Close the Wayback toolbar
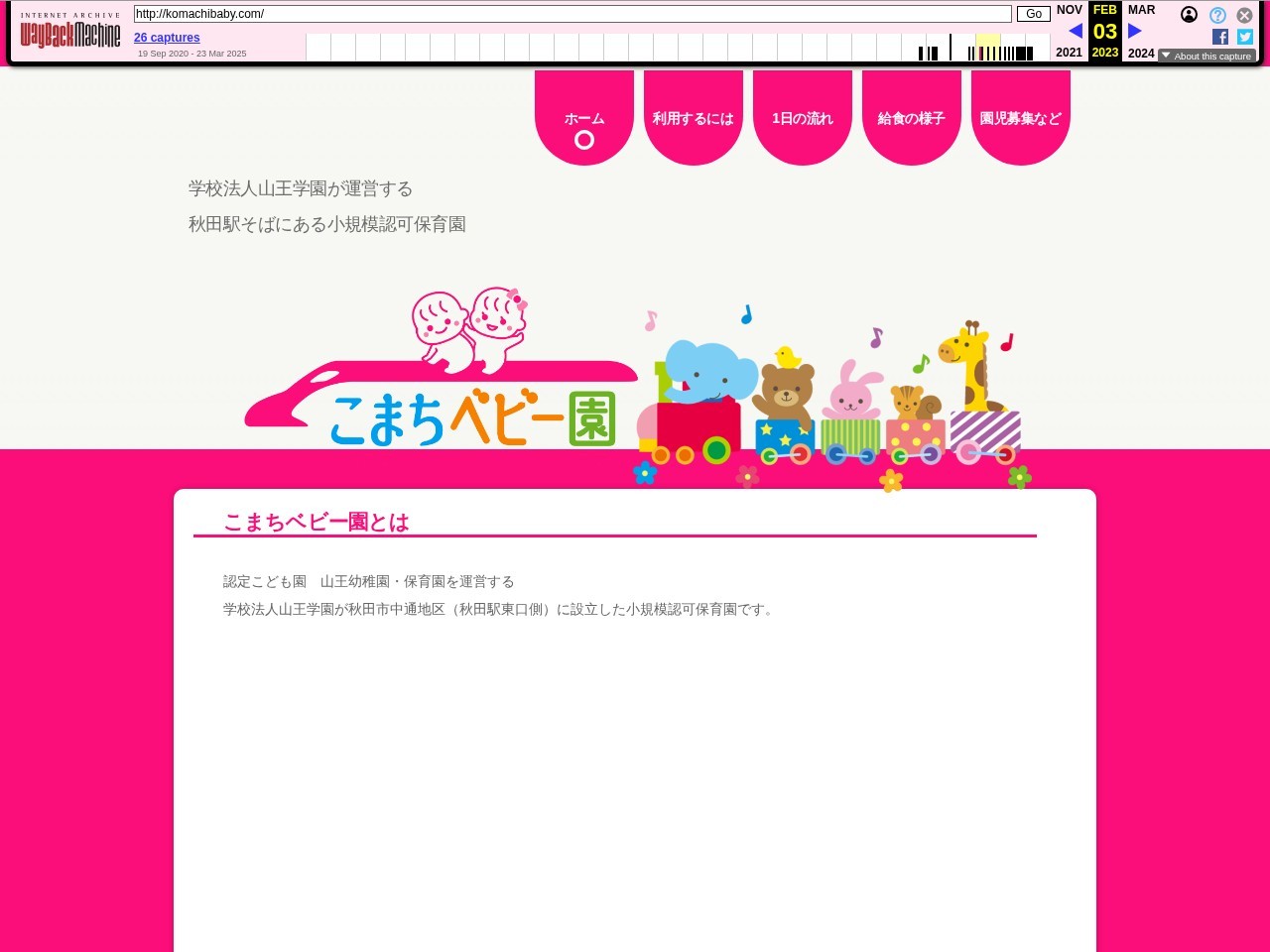 click(x=1244, y=15)
